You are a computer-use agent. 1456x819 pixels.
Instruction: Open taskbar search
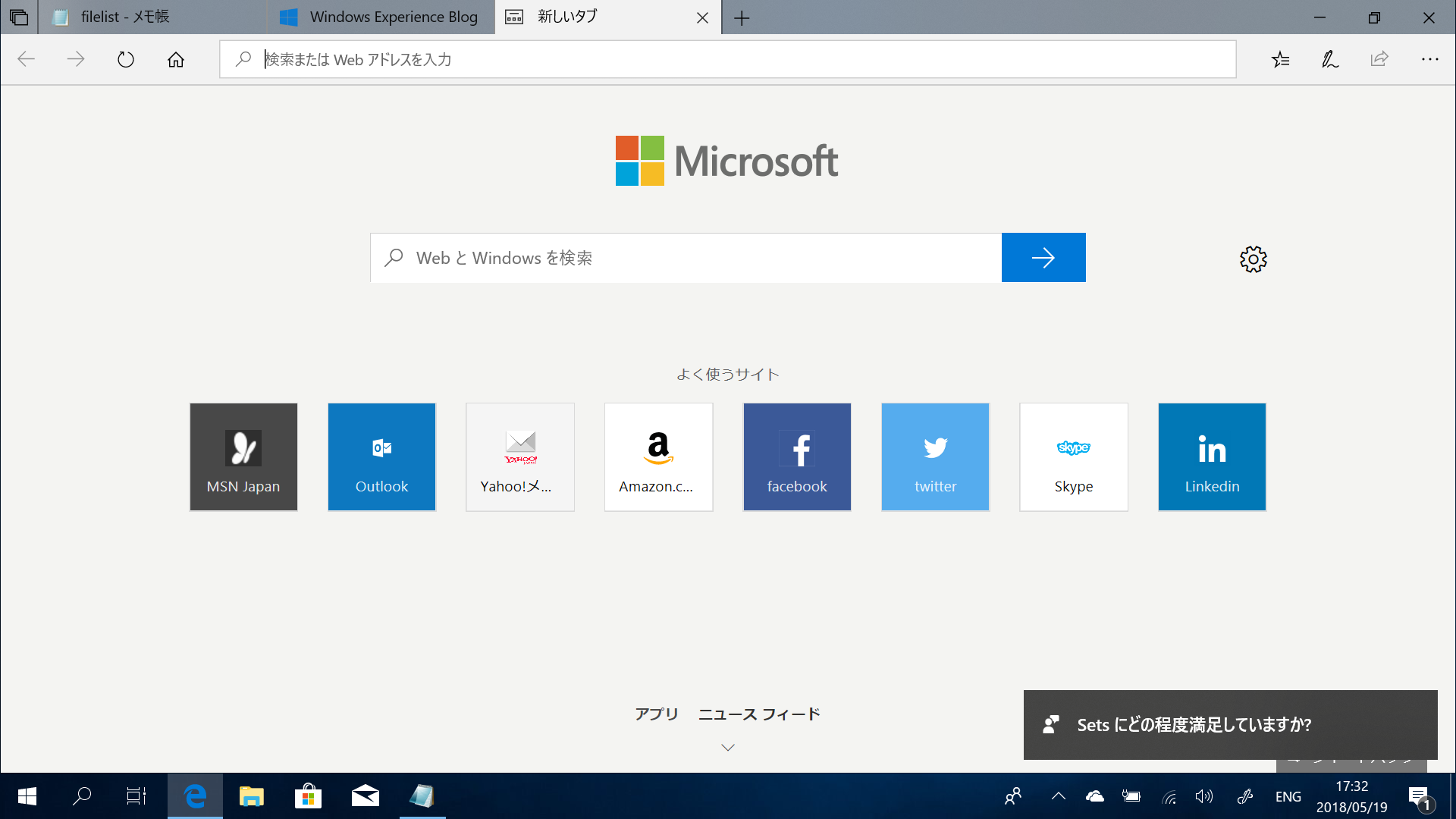coord(82,796)
